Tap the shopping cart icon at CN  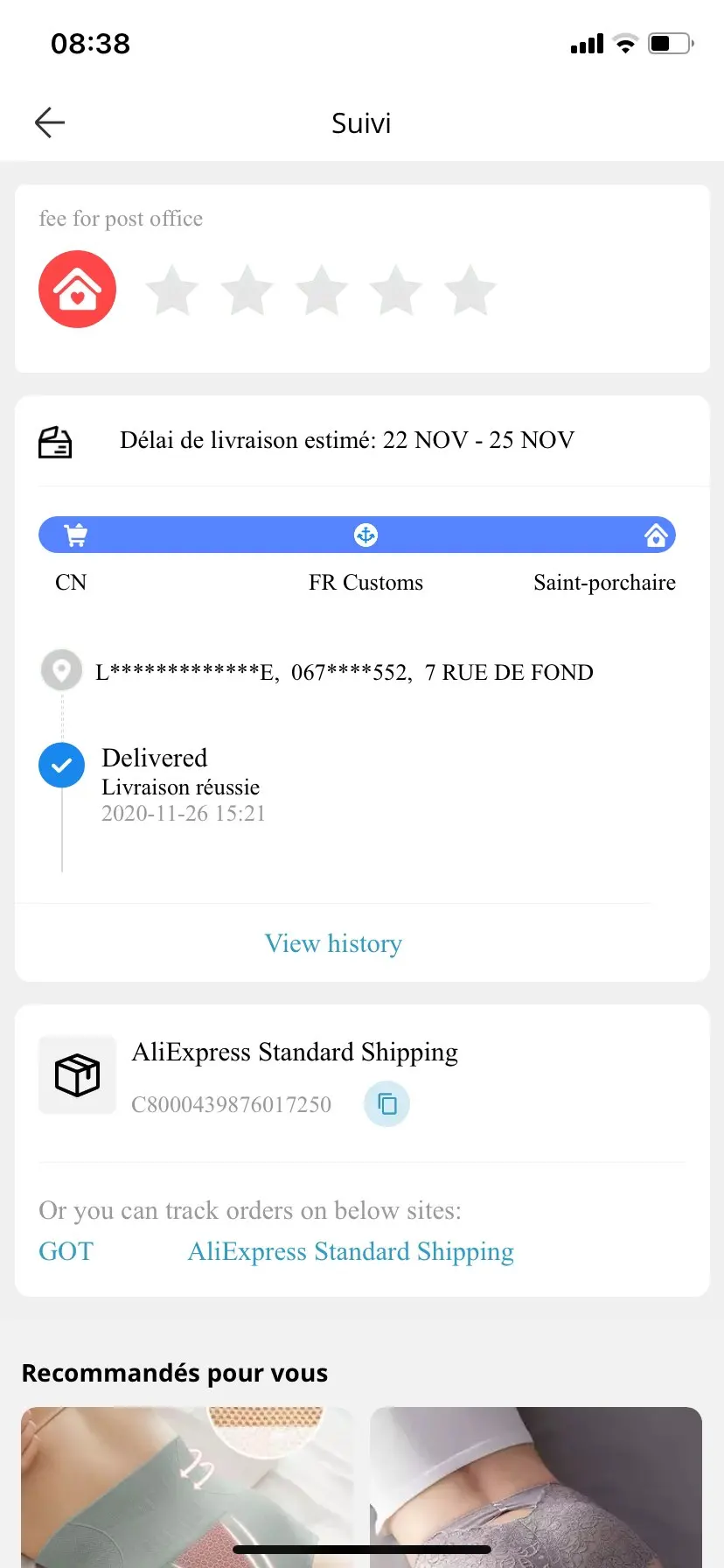click(76, 535)
